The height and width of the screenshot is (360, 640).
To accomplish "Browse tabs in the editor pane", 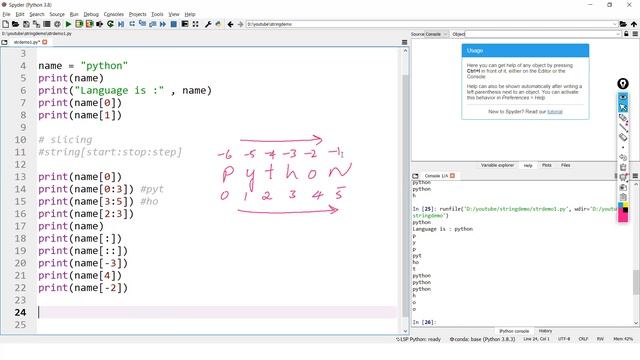I will (x=4, y=42).
